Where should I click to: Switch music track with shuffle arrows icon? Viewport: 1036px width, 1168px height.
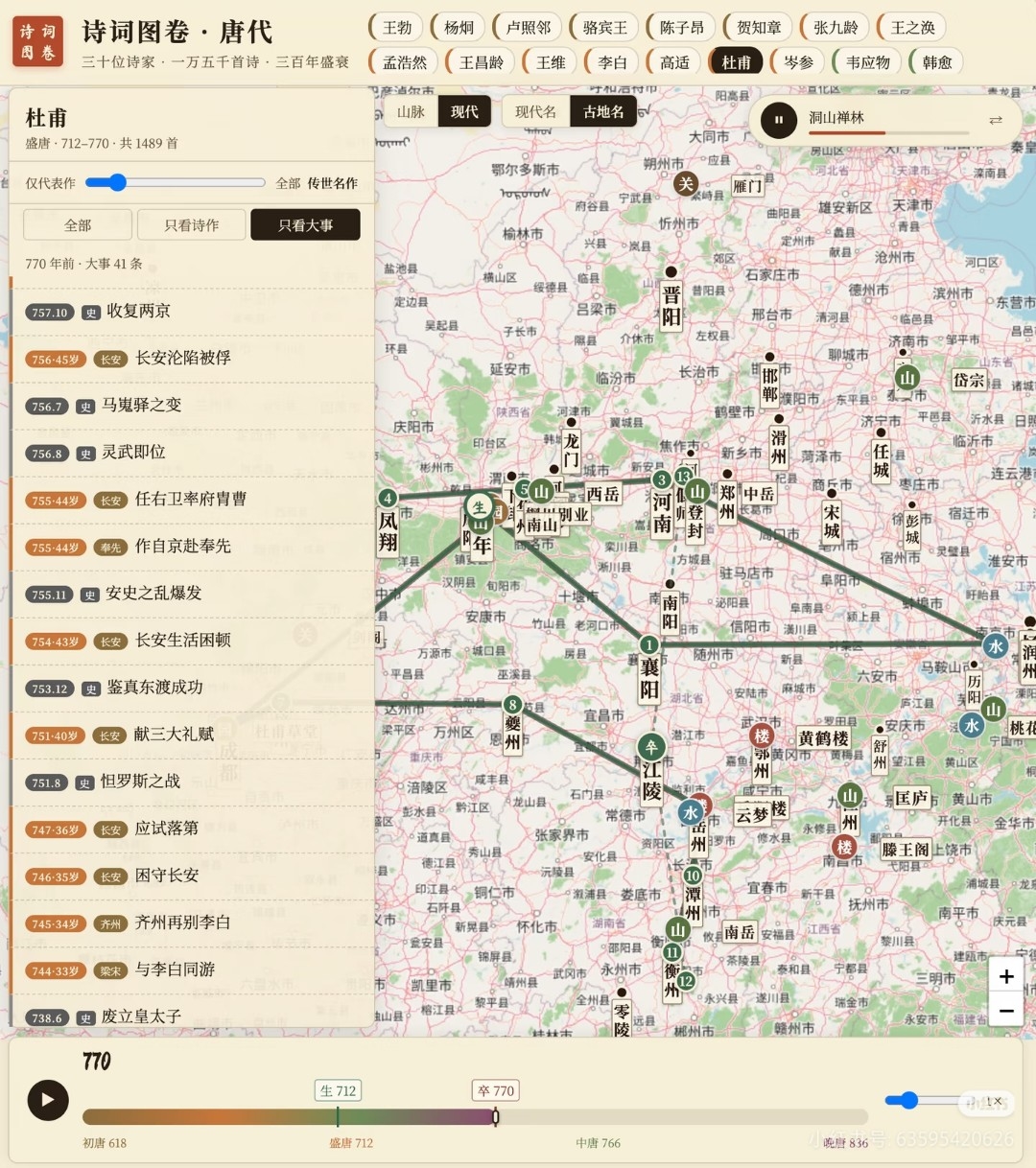pyautogui.click(x=996, y=120)
